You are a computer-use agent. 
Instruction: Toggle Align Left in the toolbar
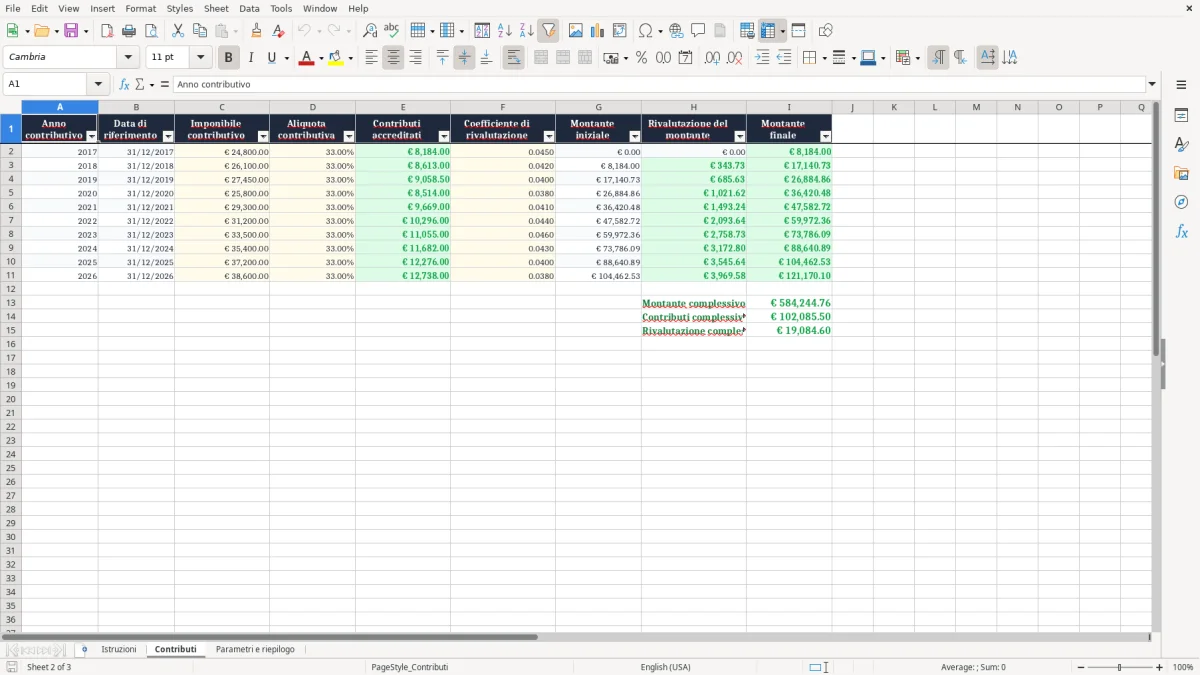coord(371,58)
